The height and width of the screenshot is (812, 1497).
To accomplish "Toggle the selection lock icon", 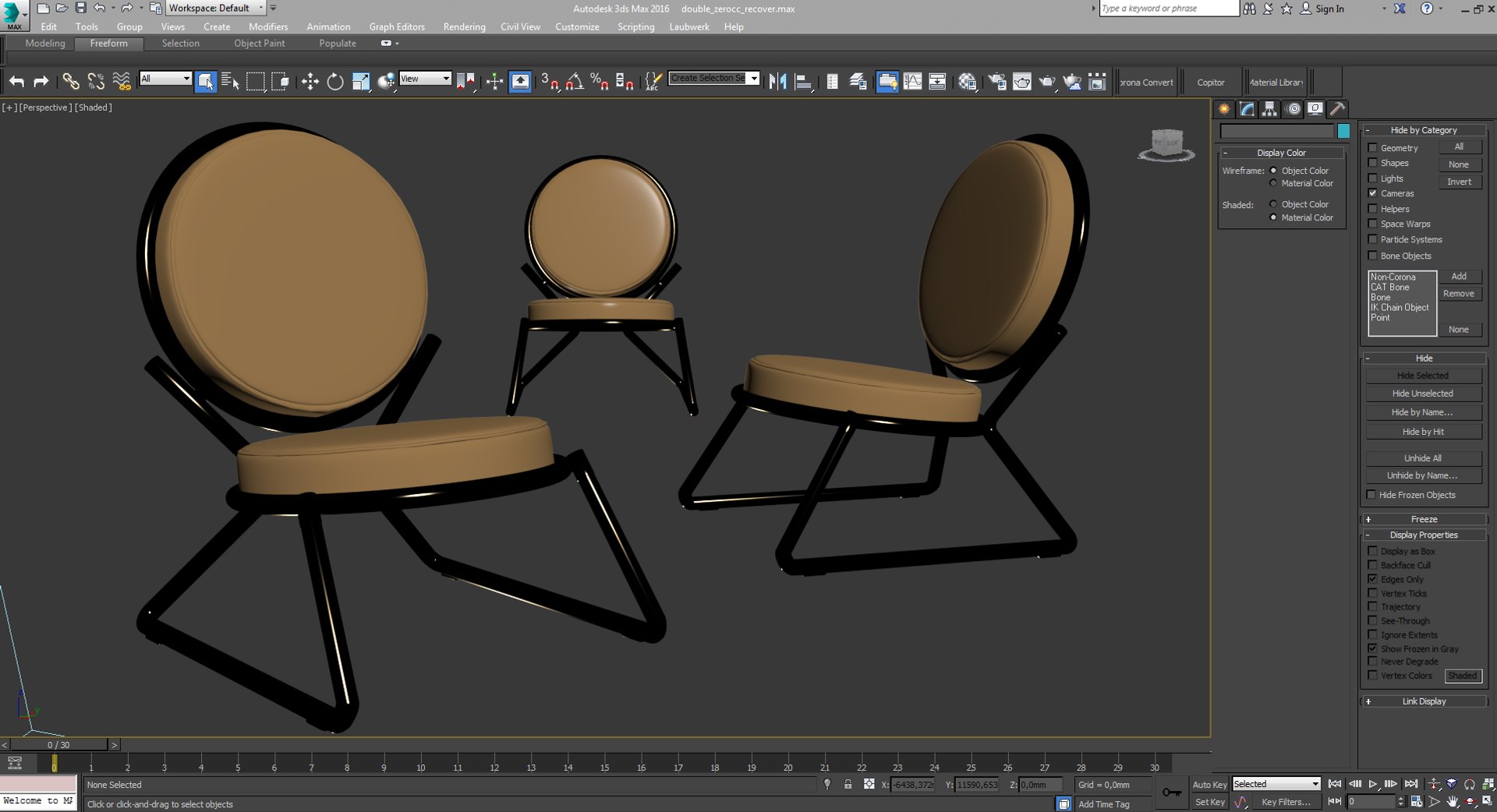I will click(848, 785).
